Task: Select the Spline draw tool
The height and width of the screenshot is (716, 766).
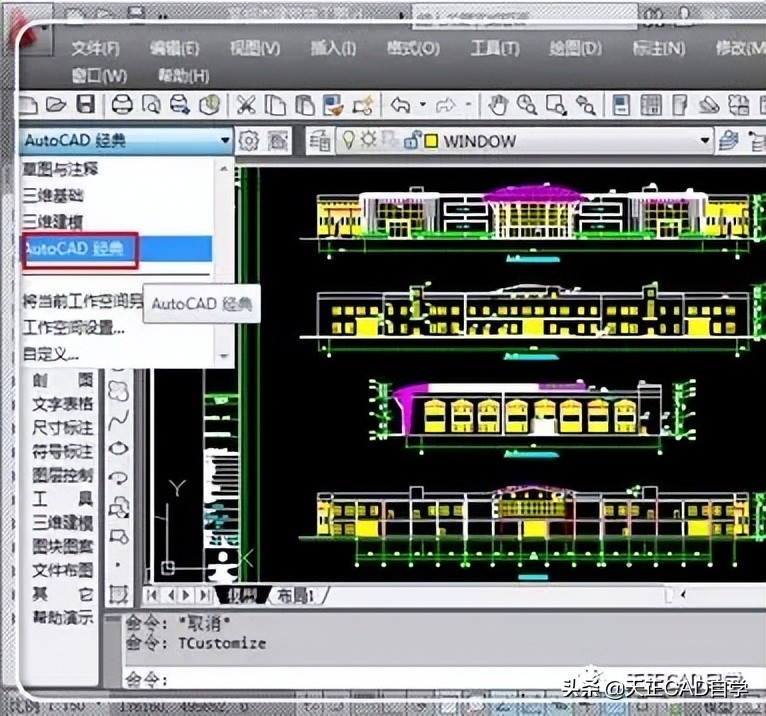Action: click(118, 420)
